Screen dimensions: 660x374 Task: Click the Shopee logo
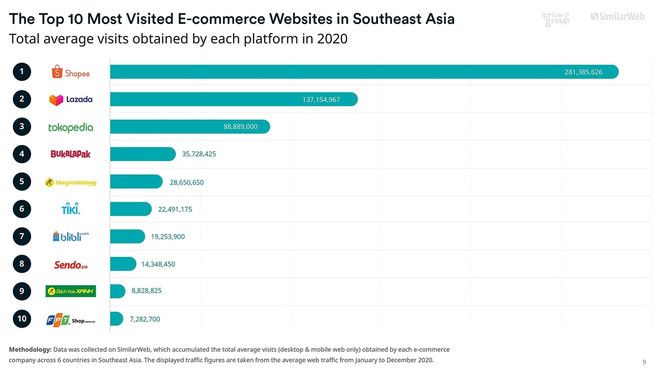tap(71, 72)
